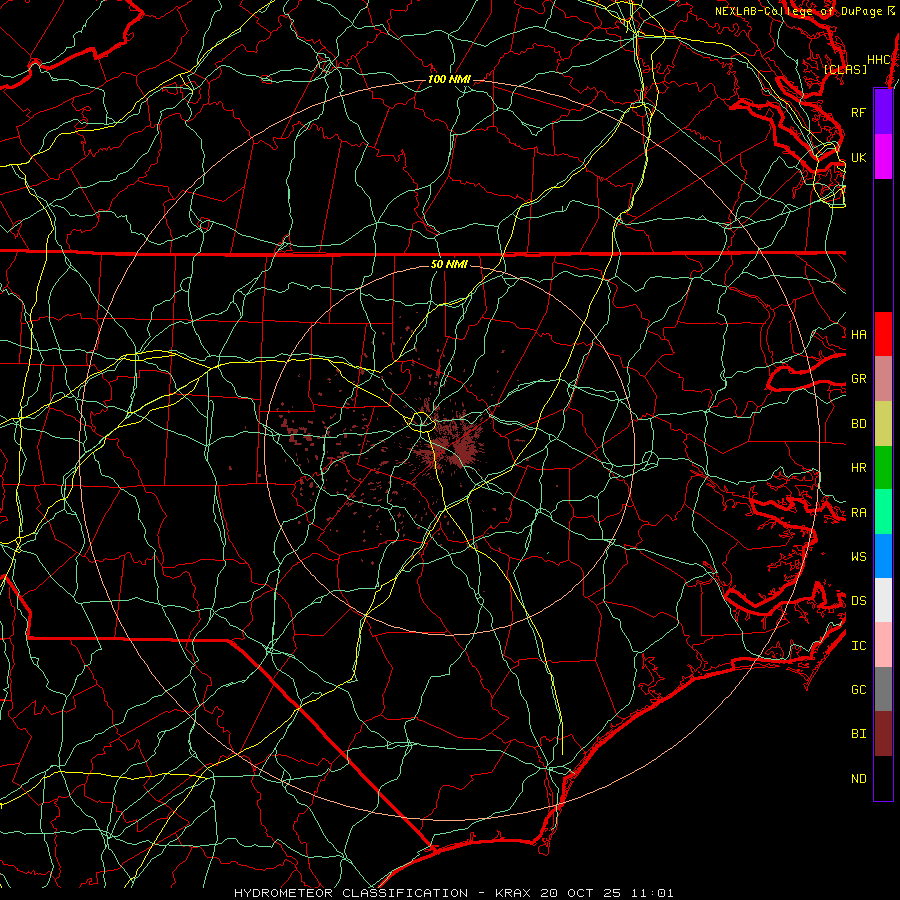900x900 pixels.
Task: Click the dense biological echo cluster near the radar
Action: click(451, 445)
